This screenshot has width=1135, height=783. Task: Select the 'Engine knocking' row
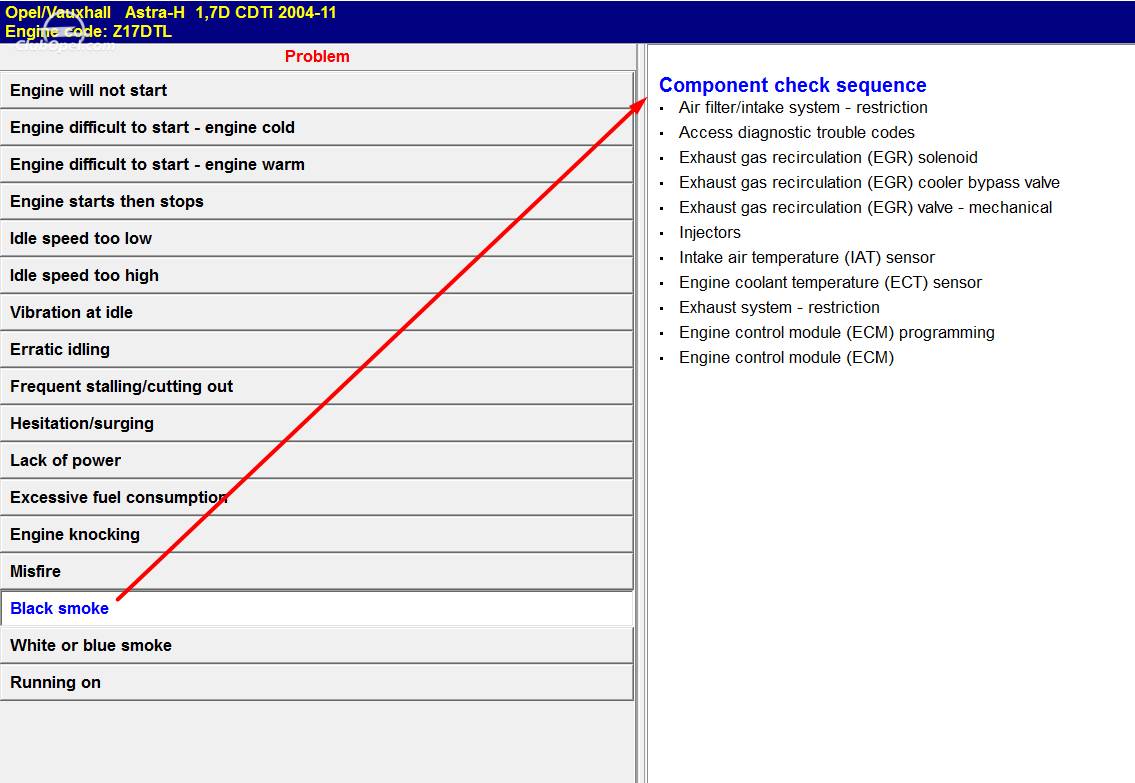point(317,533)
